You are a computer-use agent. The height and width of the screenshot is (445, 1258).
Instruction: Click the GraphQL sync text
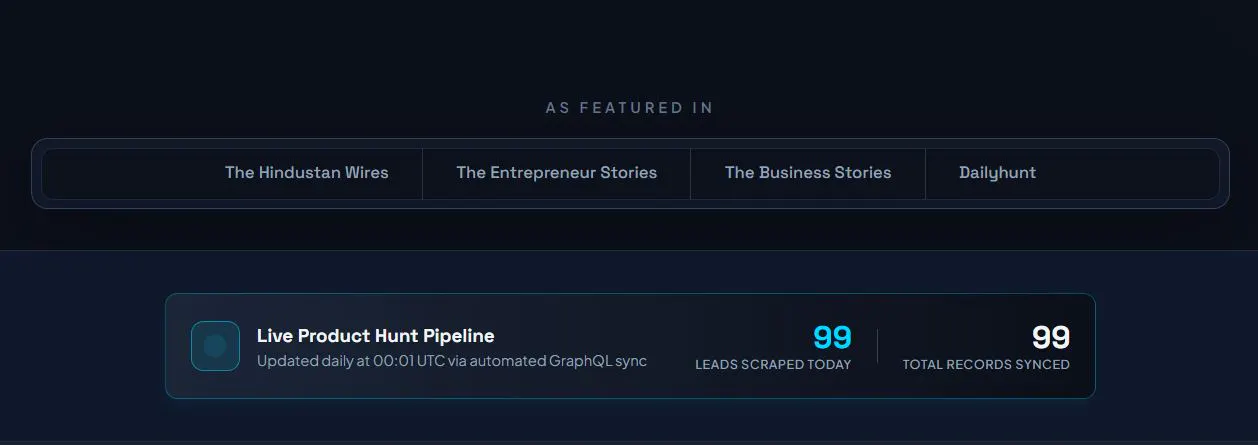click(x=598, y=361)
